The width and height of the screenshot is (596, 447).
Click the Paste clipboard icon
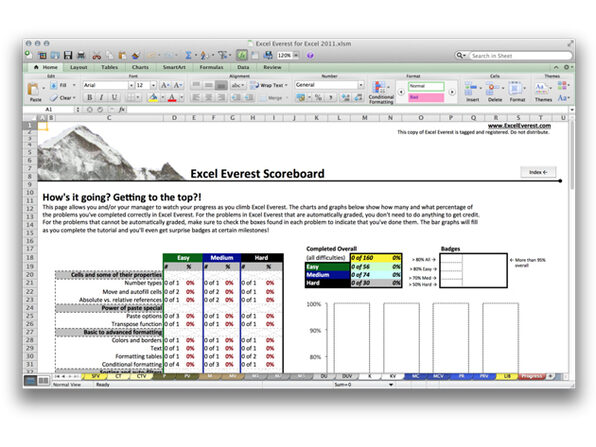click(35, 92)
